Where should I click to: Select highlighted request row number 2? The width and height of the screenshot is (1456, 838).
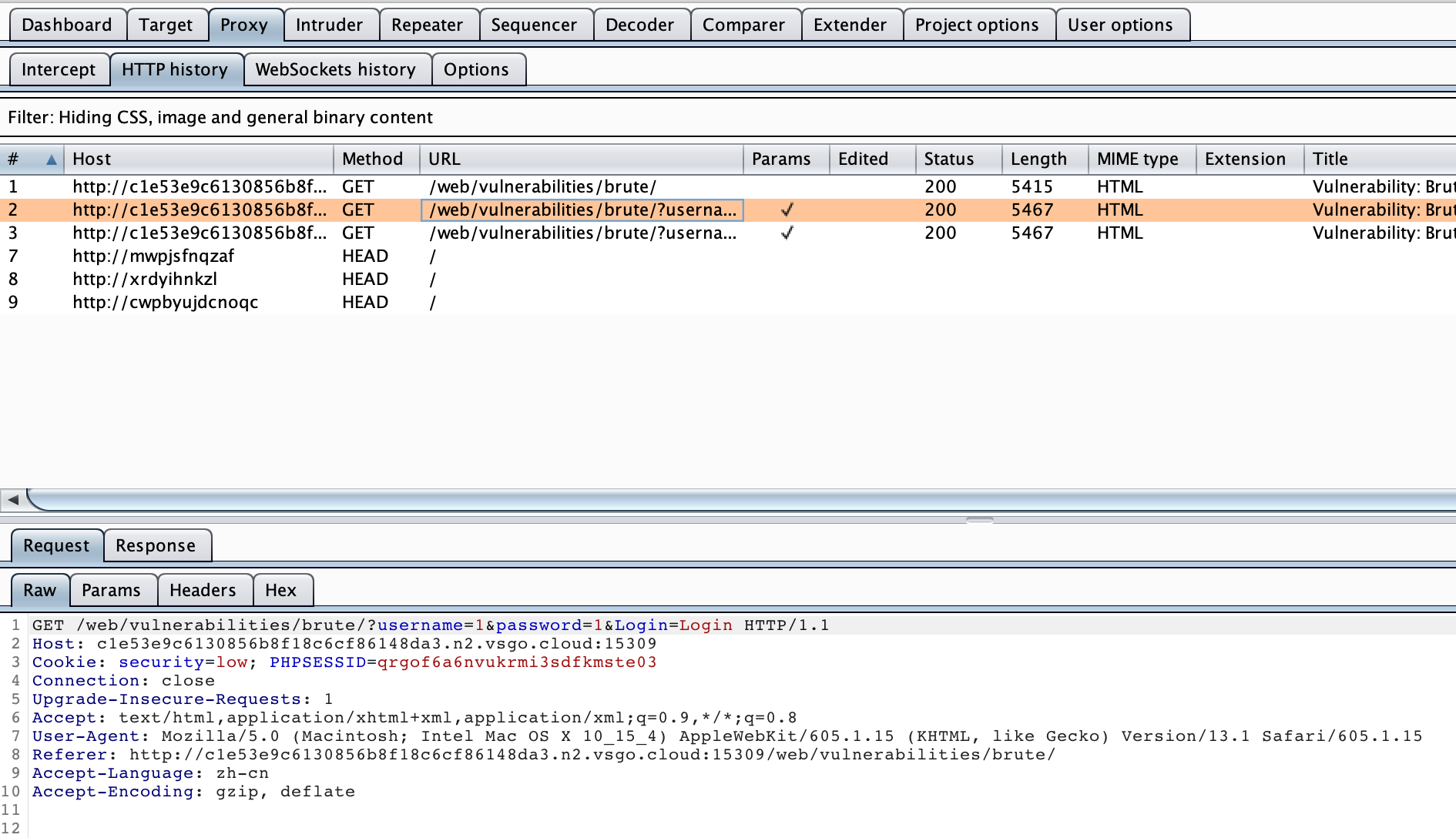[x=728, y=209]
